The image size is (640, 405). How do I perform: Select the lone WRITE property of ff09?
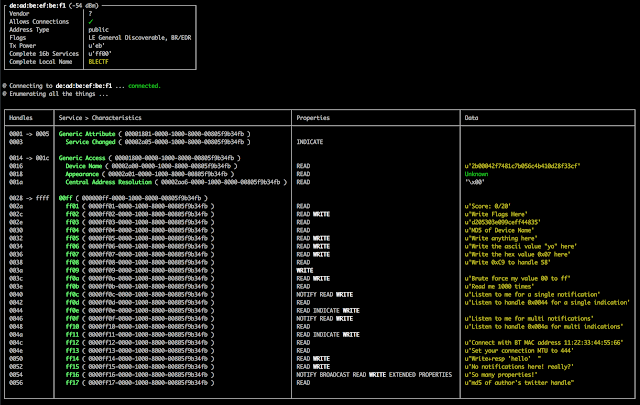(x=304, y=270)
